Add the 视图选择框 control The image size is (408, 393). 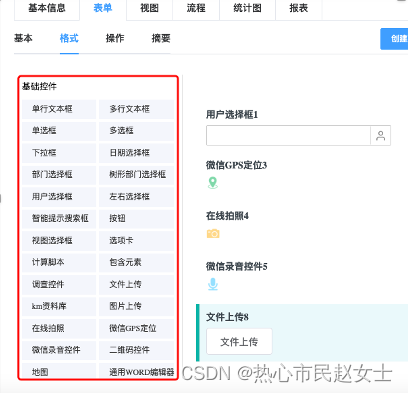(59, 241)
